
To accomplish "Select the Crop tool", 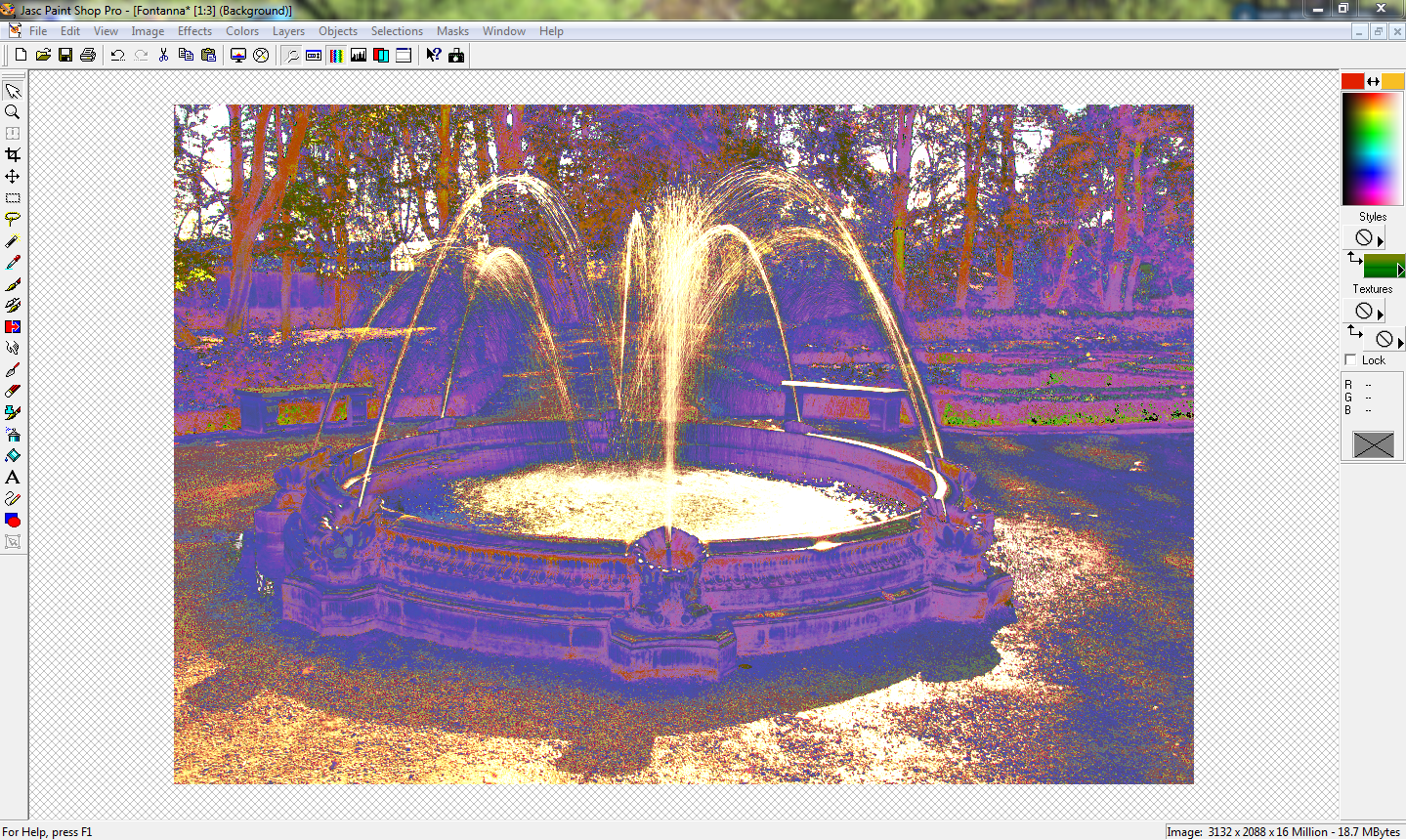I will [13, 155].
